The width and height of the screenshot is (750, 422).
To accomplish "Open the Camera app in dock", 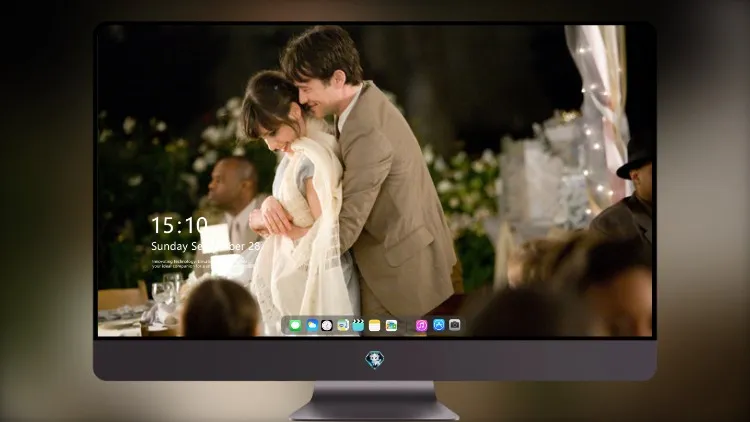I will click(454, 325).
